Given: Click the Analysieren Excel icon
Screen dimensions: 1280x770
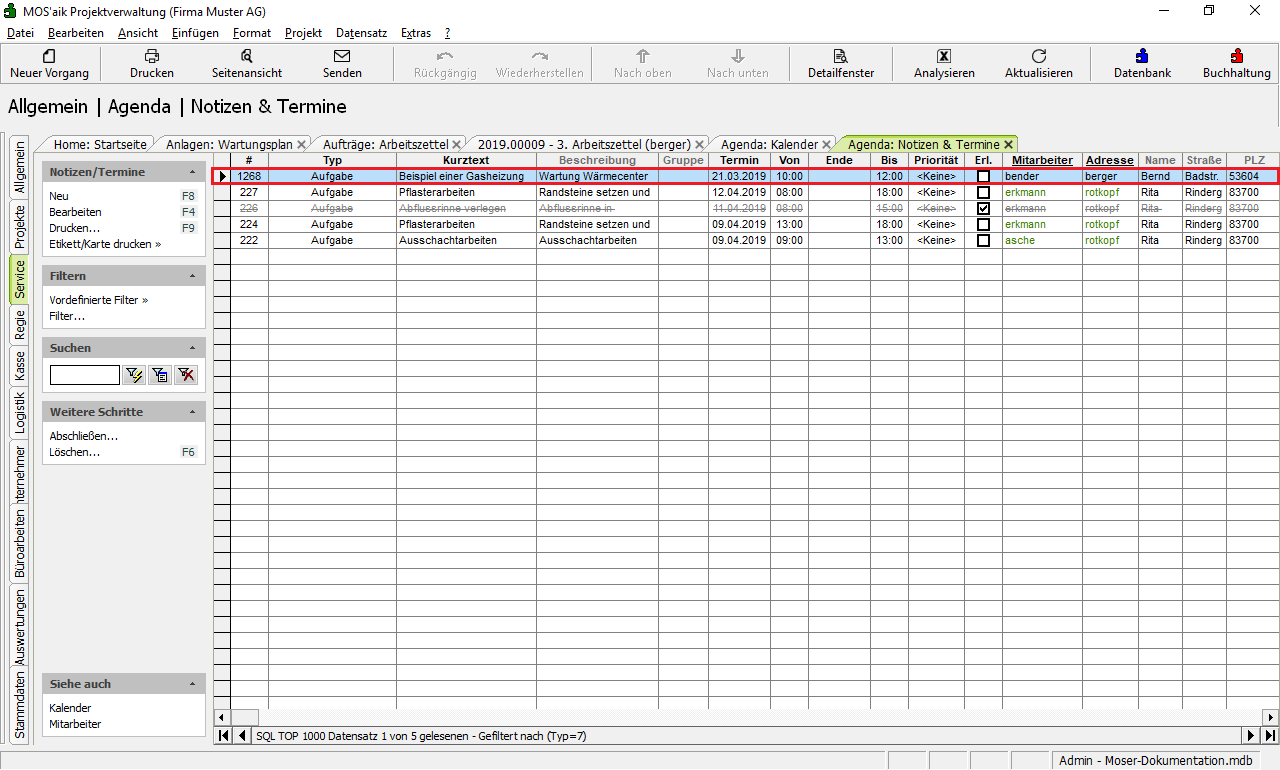Looking at the screenshot, I should pos(943,57).
